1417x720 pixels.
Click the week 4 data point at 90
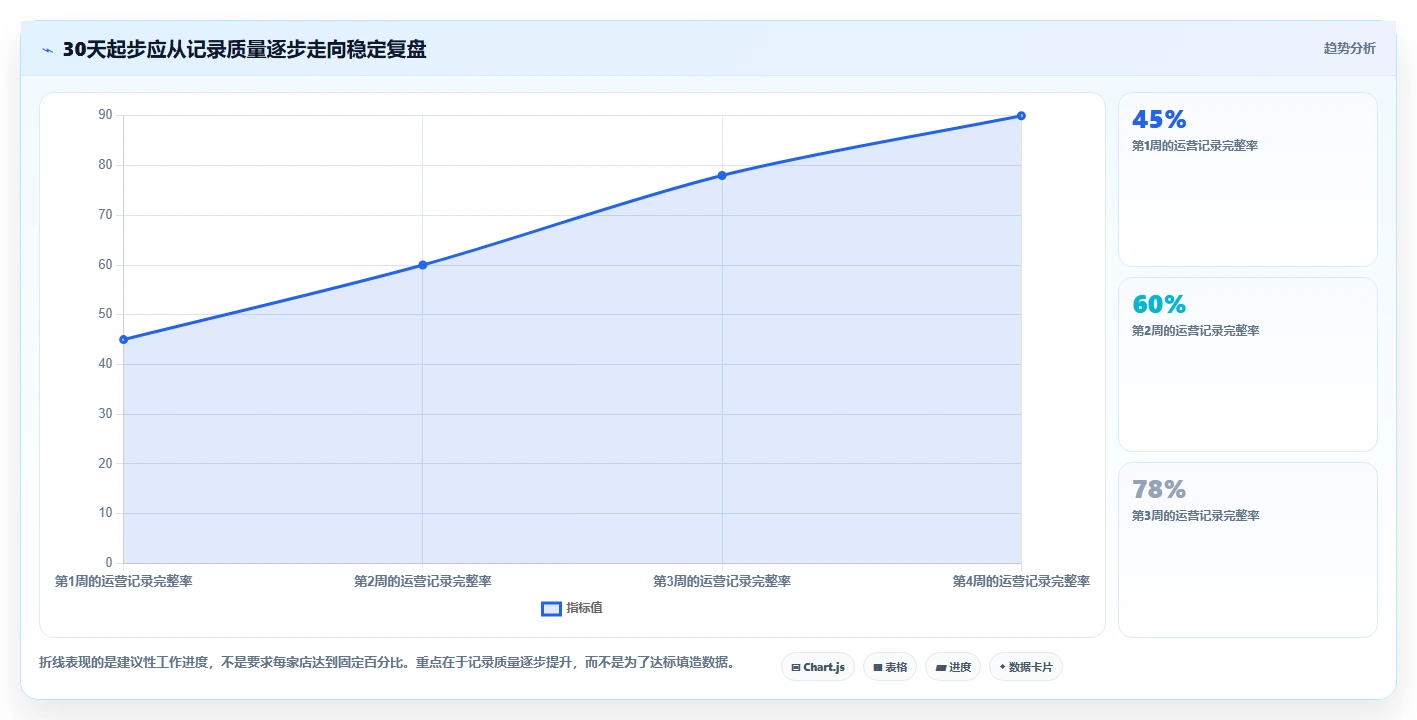[x=1021, y=115]
